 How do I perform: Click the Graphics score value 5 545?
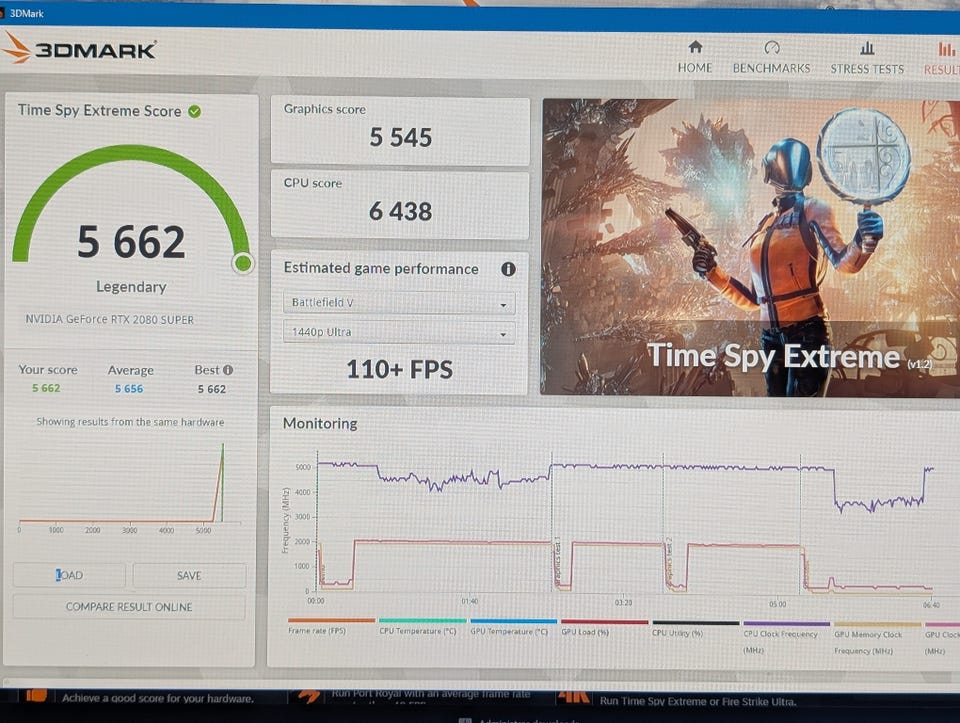400,137
